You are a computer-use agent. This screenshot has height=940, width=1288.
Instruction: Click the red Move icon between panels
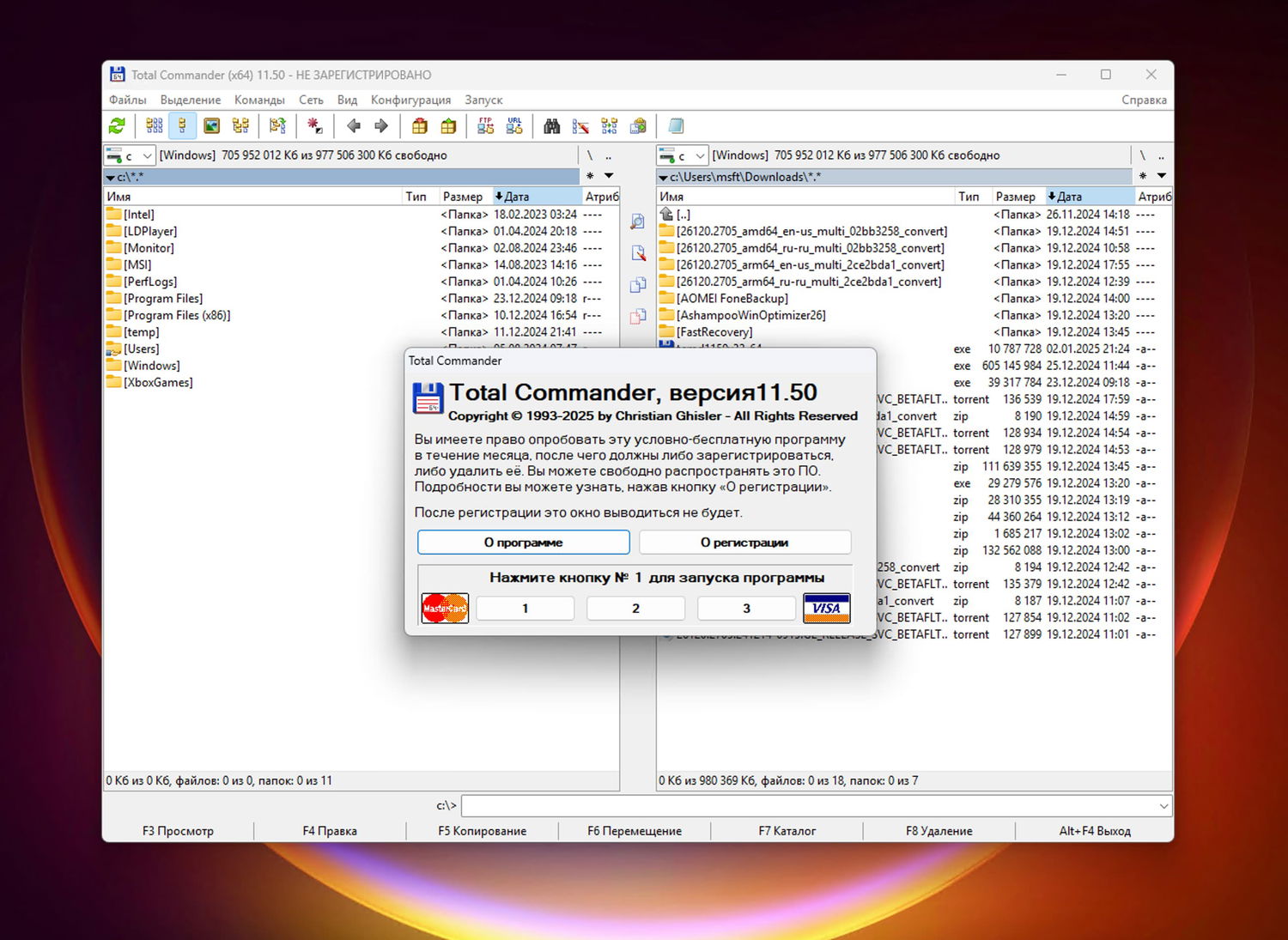(x=638, y=317)
